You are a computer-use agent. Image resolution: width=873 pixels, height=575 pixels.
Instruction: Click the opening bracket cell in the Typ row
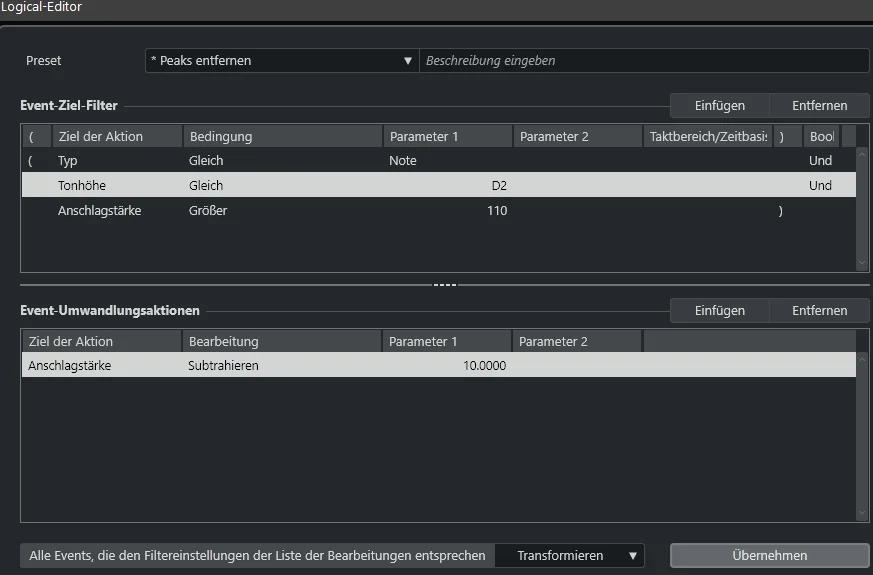[30, 161]
